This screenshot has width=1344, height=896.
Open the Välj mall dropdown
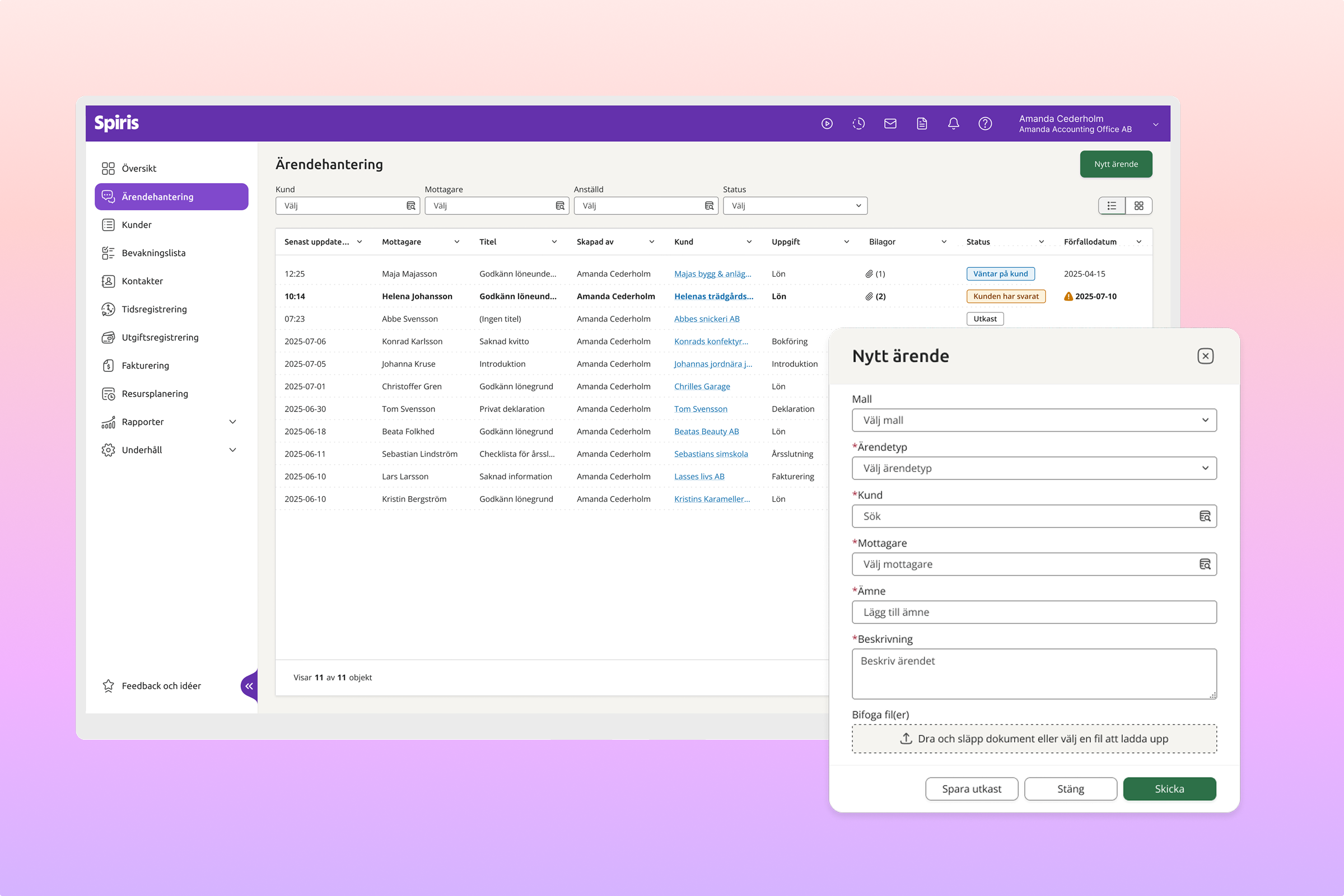click(1034, 420)
